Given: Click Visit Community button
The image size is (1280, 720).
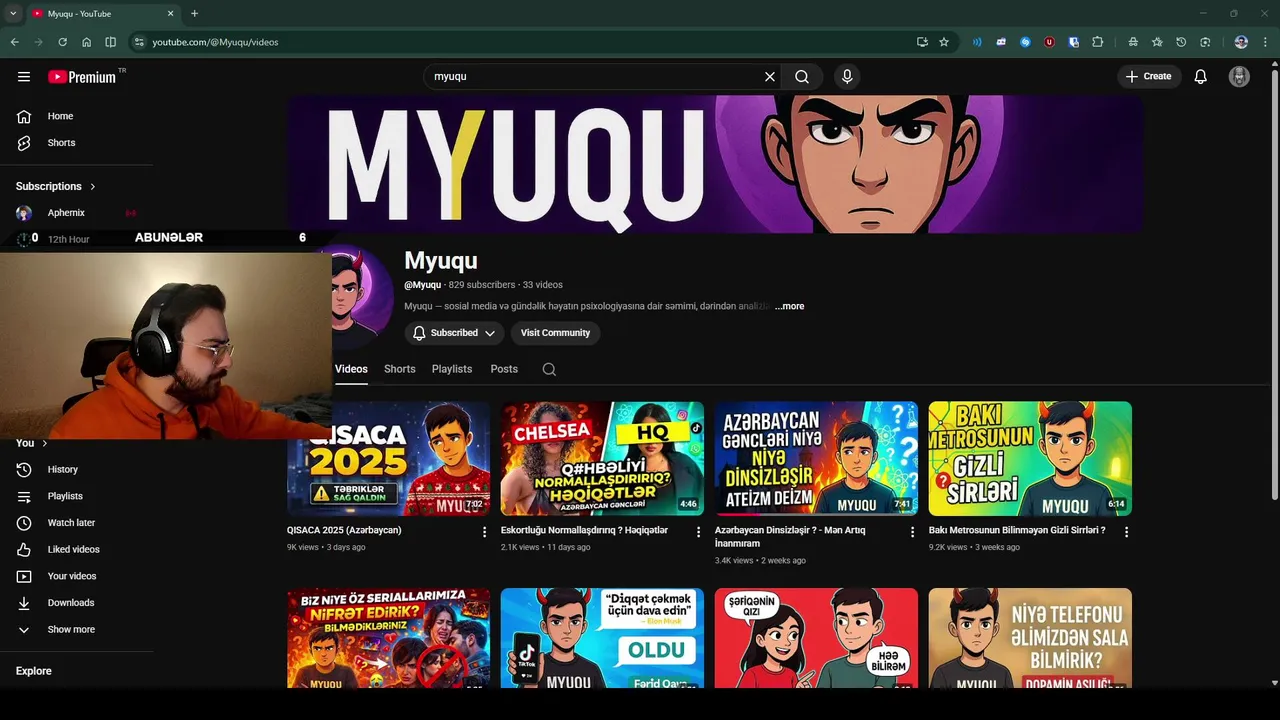Looking at the screenshot, I should coord(555,333).
